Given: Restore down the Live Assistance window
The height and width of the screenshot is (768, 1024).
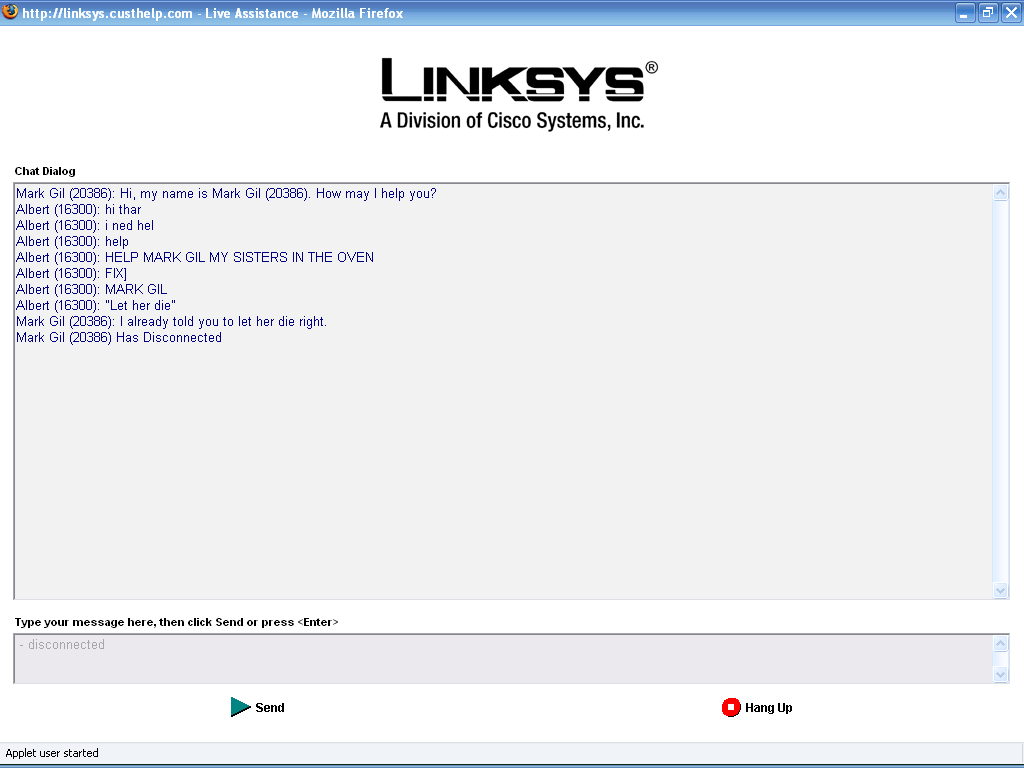Looking at the screenshot, I should tap(988, 12).
